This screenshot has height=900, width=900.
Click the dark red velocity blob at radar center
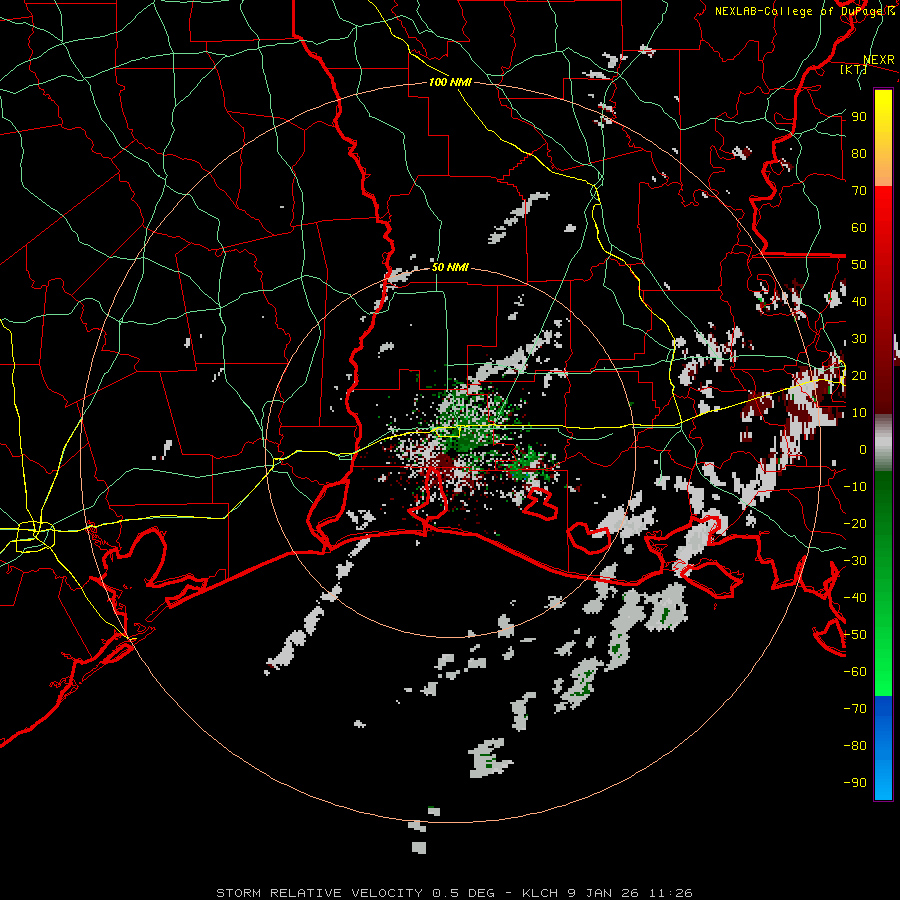[445, 461]
